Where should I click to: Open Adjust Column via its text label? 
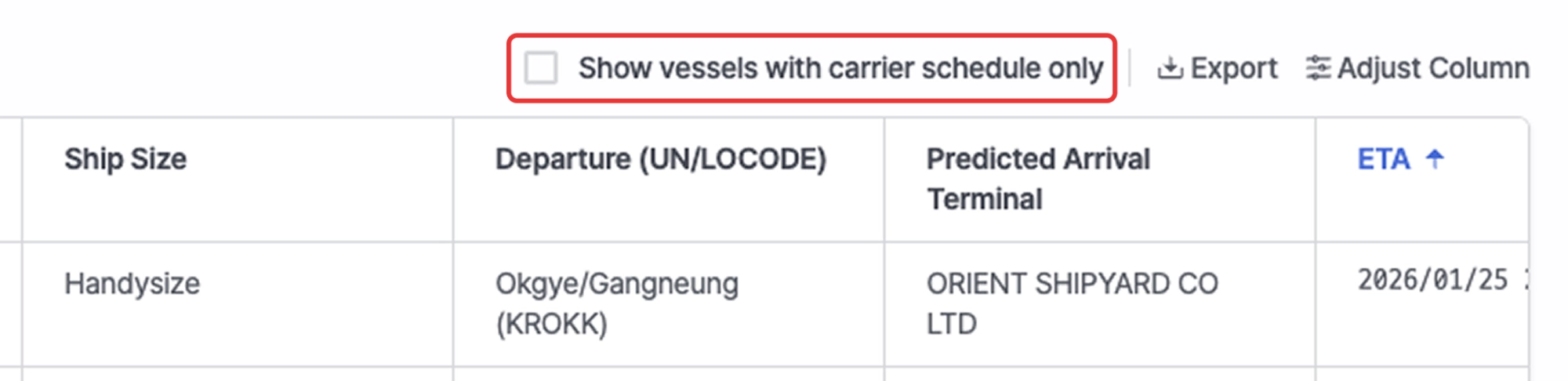pyautogui.click(x=1433, y=69)
